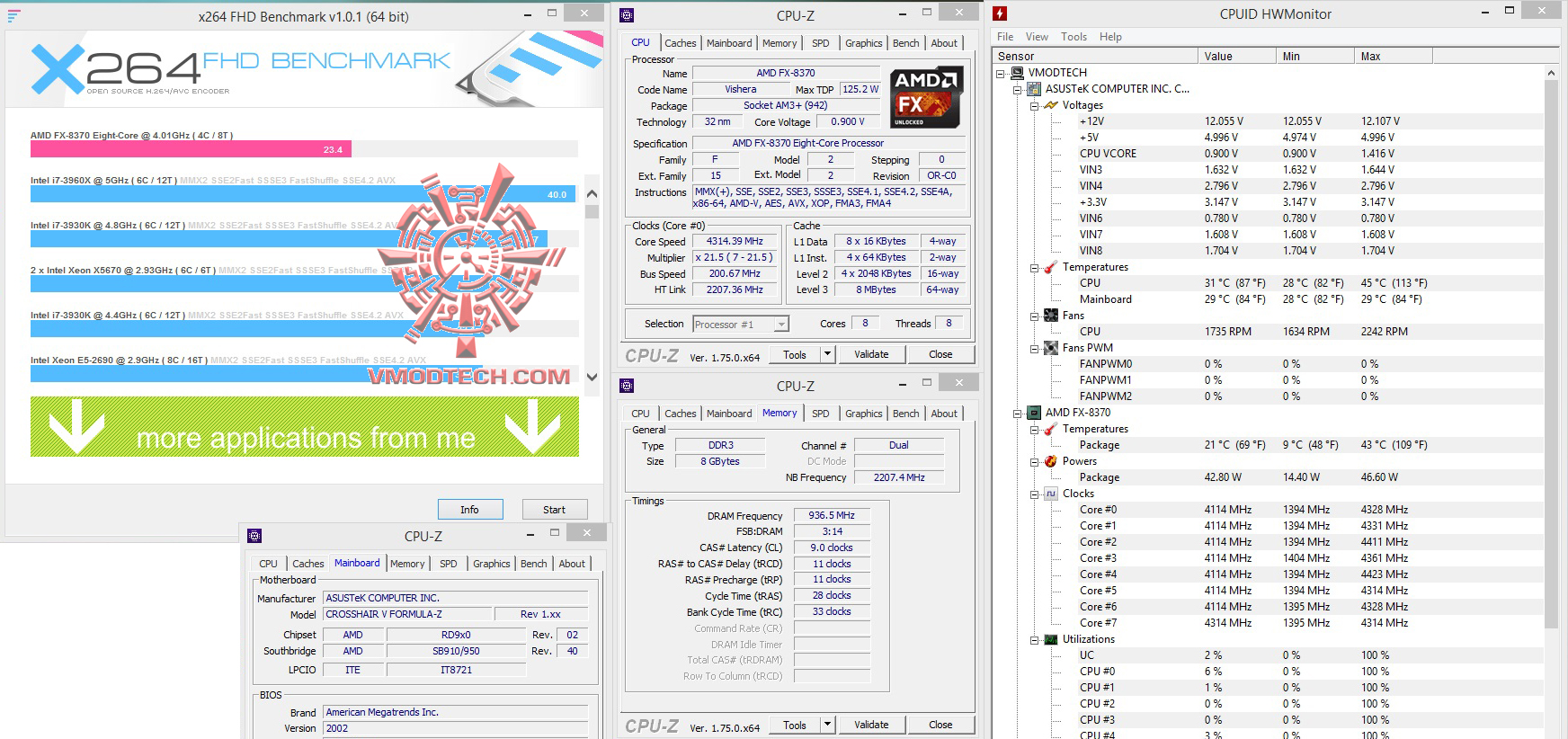The height and width of the screenshot is (739, 1568).
Task: Collapse the VMODTECH root node
Action: coord(1002,73)
